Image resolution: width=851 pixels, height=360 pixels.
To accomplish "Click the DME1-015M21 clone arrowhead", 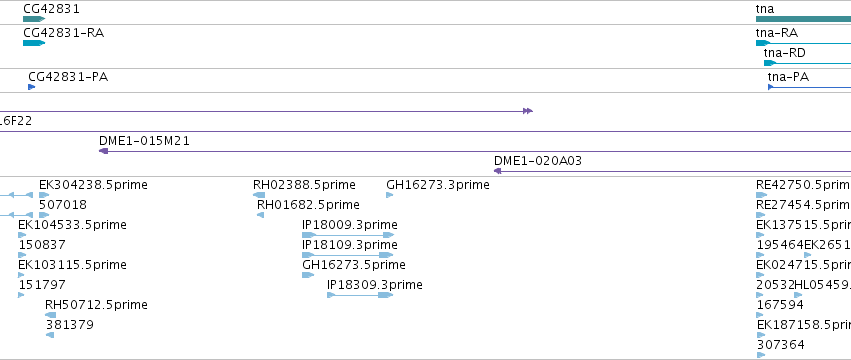I will click(x=103, y=151).
